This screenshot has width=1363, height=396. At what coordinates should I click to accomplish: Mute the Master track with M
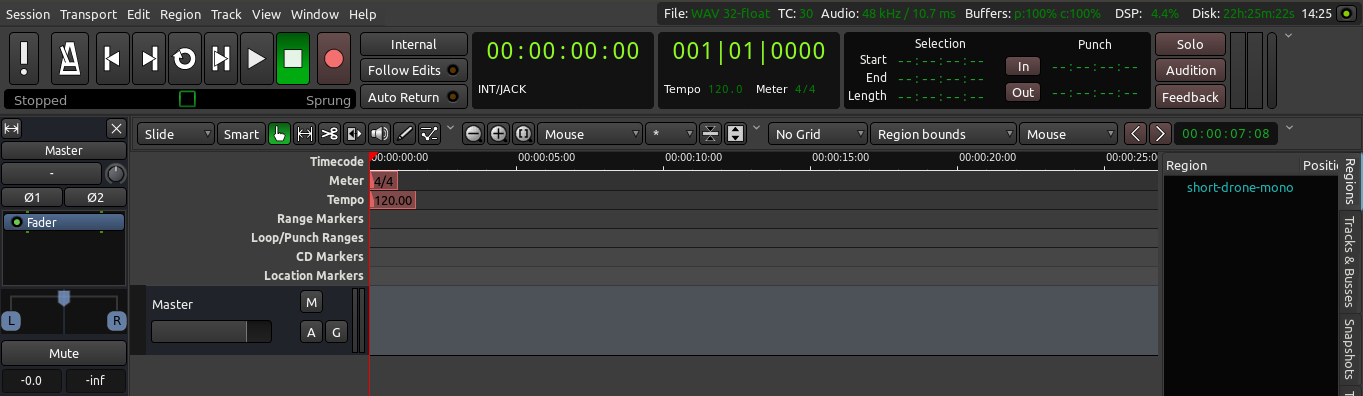click(x=311, y=302)
